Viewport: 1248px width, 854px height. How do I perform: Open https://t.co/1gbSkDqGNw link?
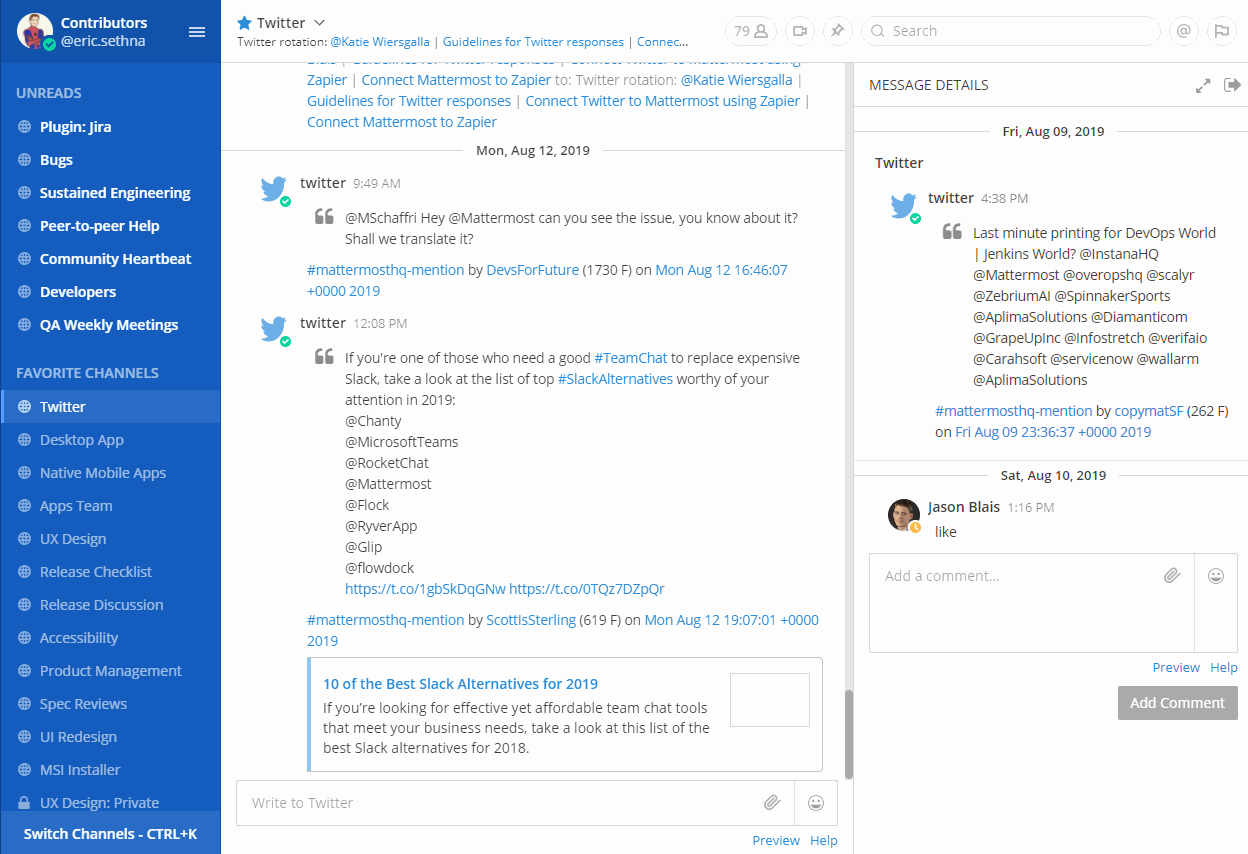(425, 589)
